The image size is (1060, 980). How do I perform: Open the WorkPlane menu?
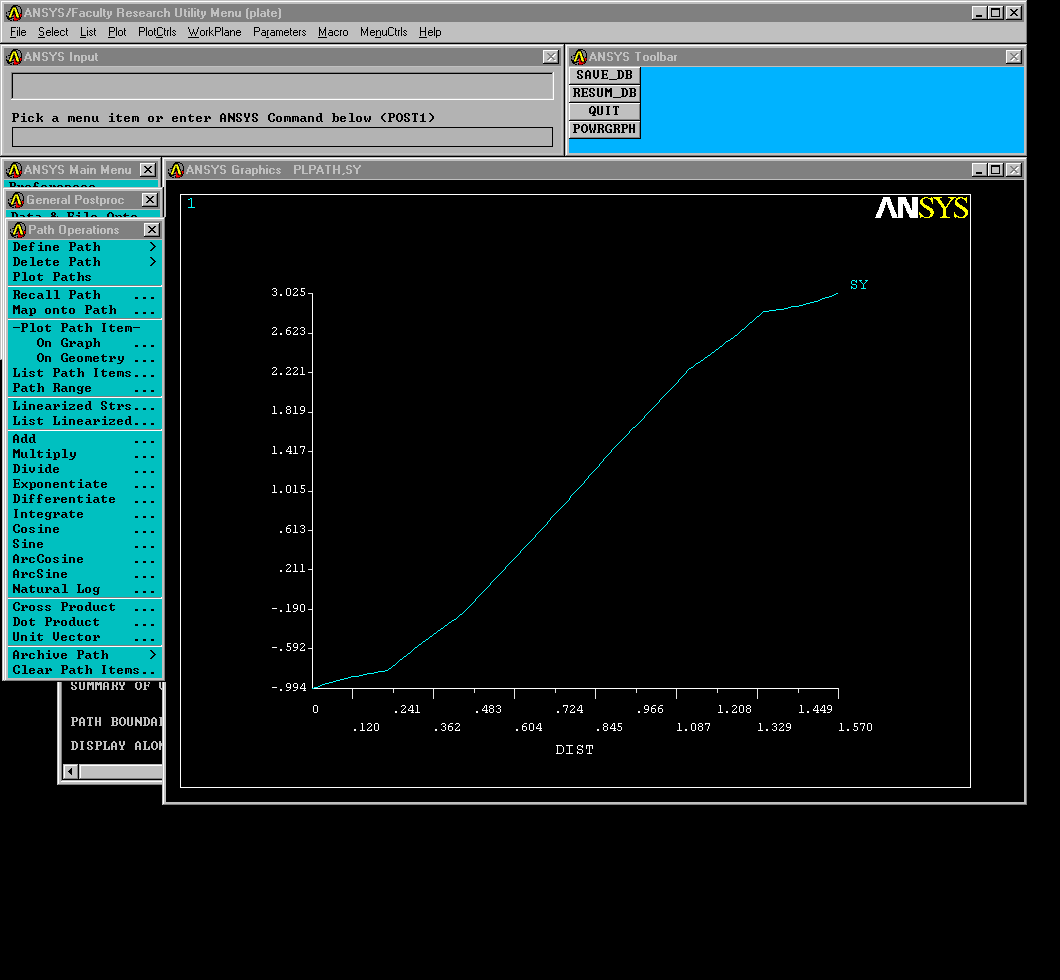coord(214,32)
